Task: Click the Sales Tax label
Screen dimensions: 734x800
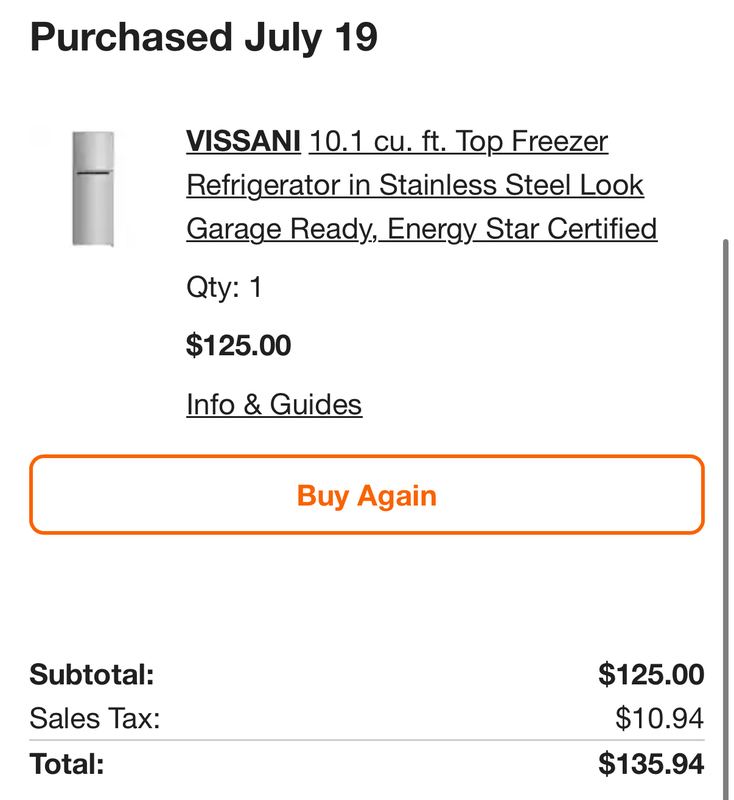Action: (x=95, y=718)
